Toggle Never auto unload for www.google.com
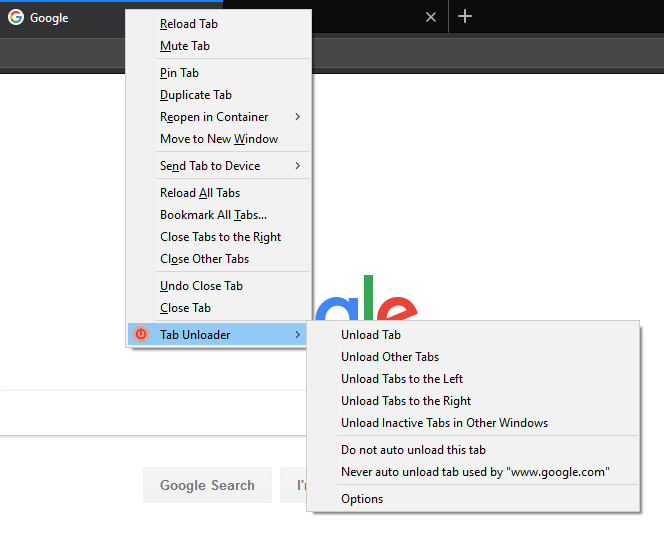The image size is (664, 536). tap(473, 472)
